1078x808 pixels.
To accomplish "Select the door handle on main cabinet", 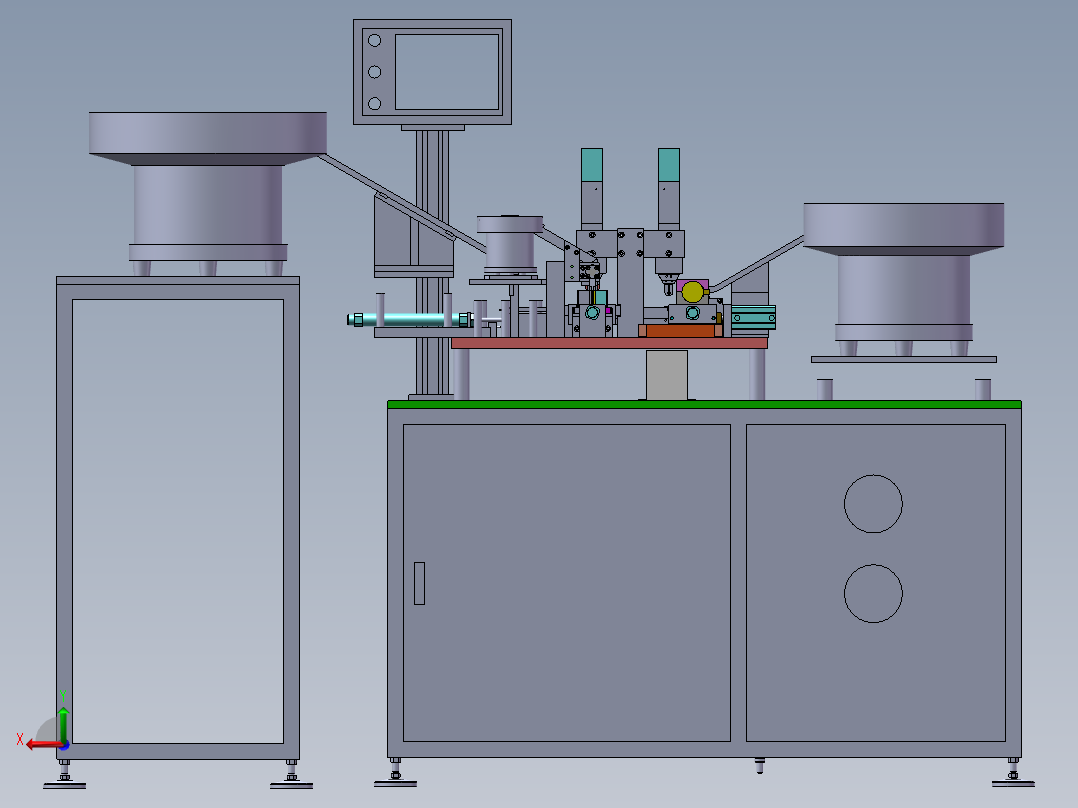I will click(419, 583).
